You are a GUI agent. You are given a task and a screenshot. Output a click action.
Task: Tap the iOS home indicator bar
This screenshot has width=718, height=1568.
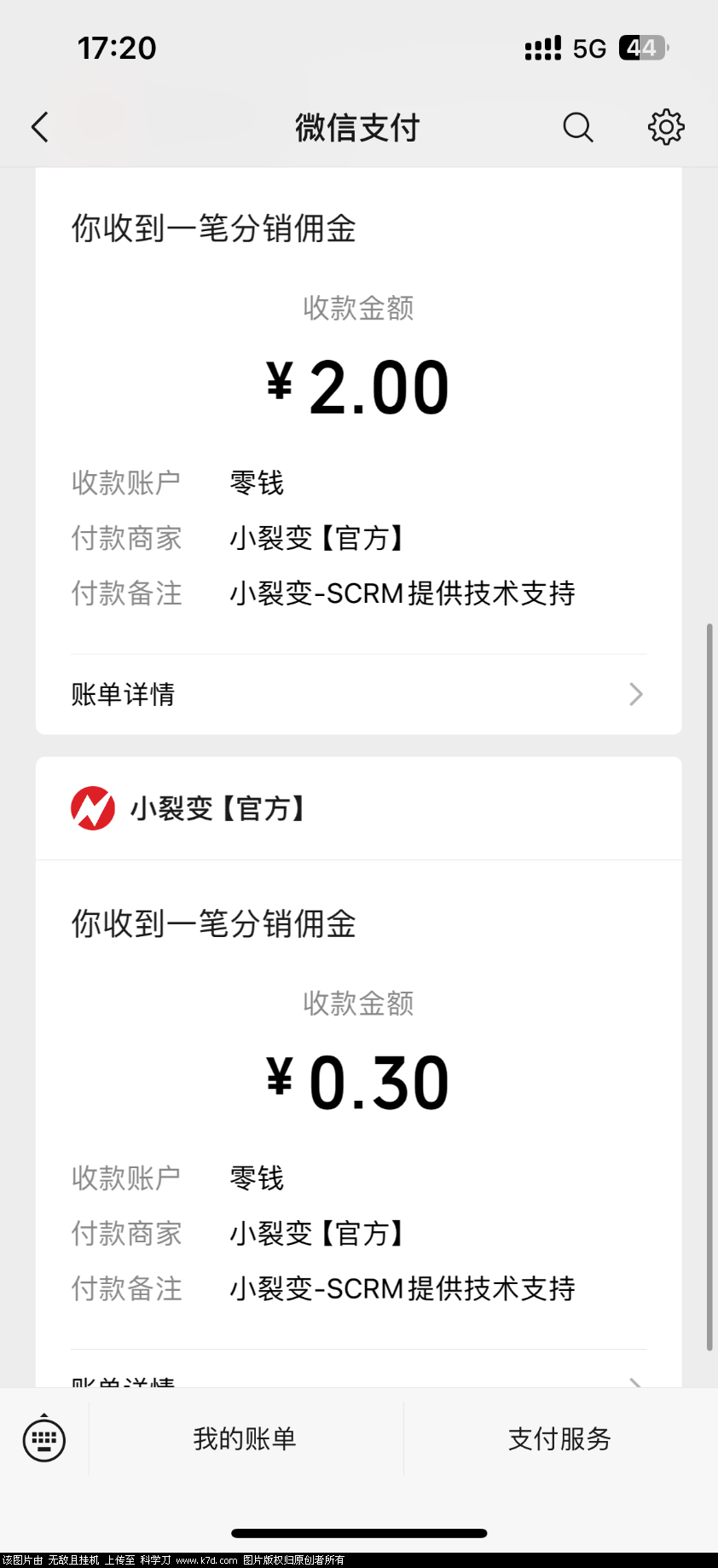click(x=359, y=1533)
